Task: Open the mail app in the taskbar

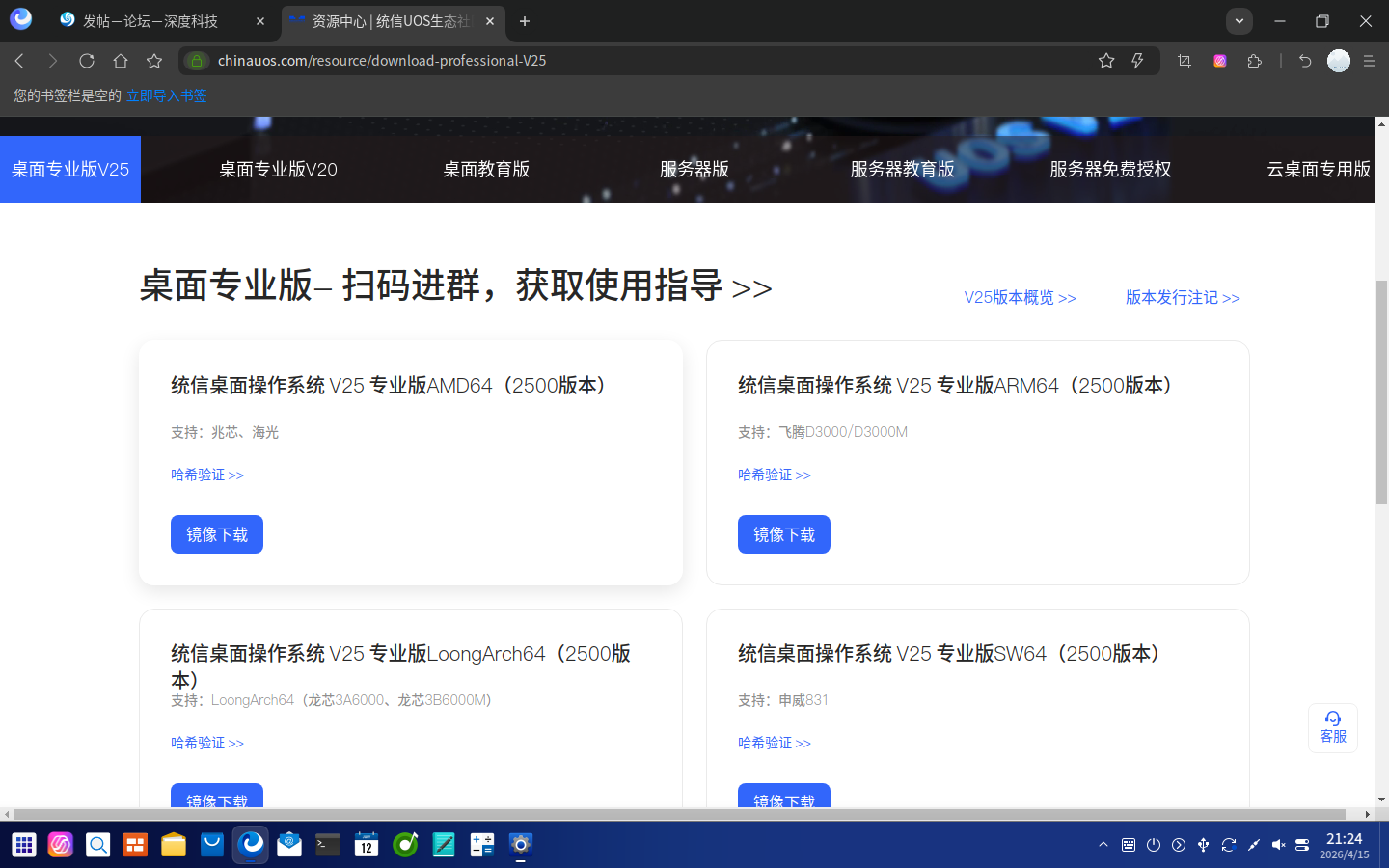Action: pos(289,846)
